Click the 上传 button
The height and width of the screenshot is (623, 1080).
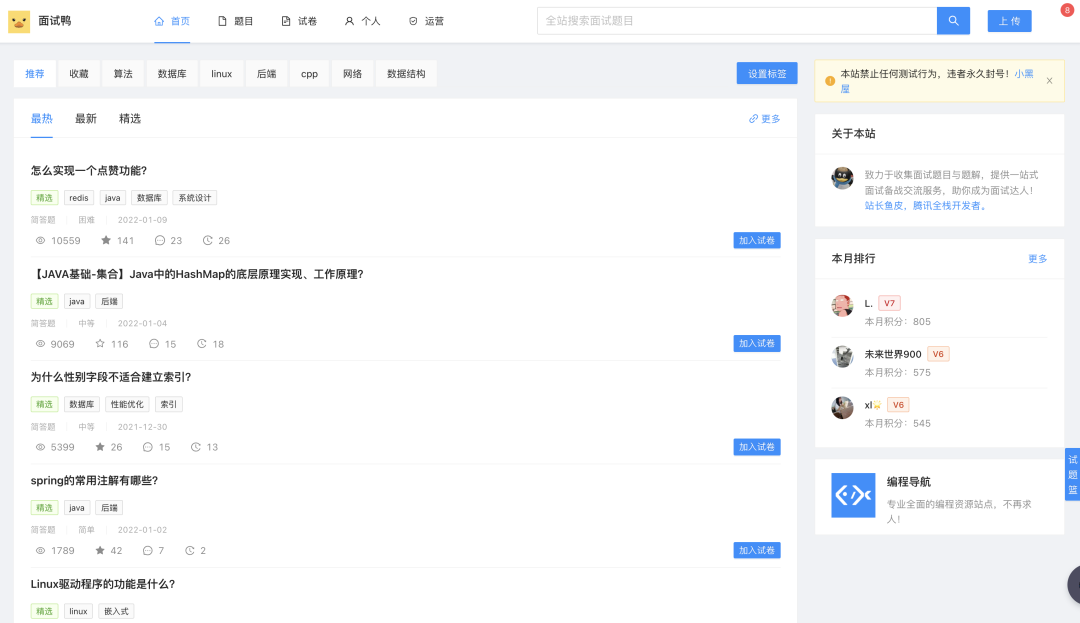pyautogui.click(x=1009, y=21)
